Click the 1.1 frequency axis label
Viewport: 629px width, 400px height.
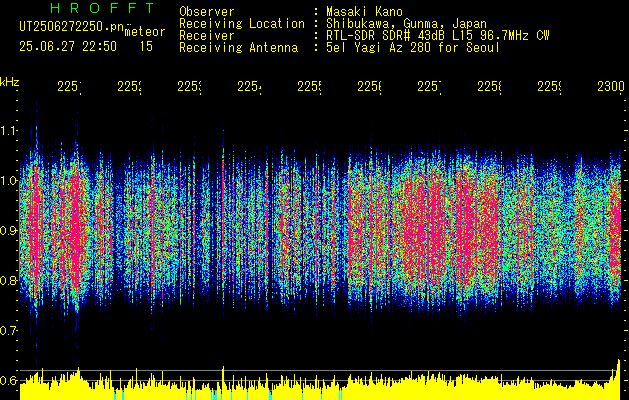click(x=9, y=130)
